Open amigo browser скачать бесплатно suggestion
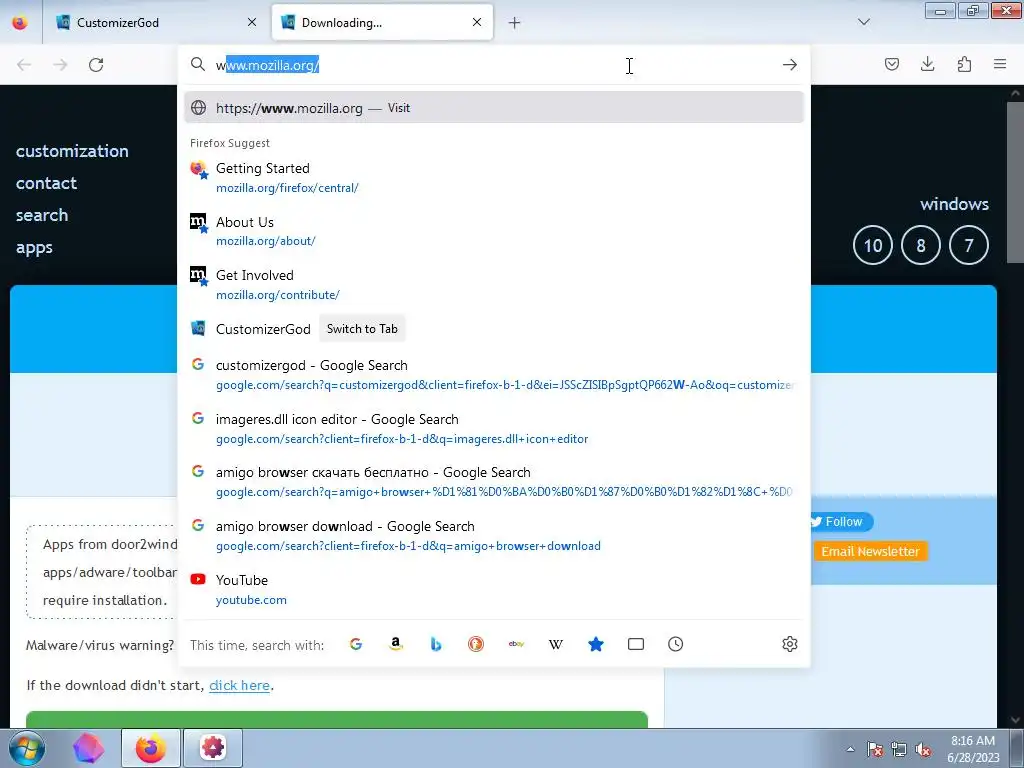Screen dimensions: 1024x768 (494, 482)
